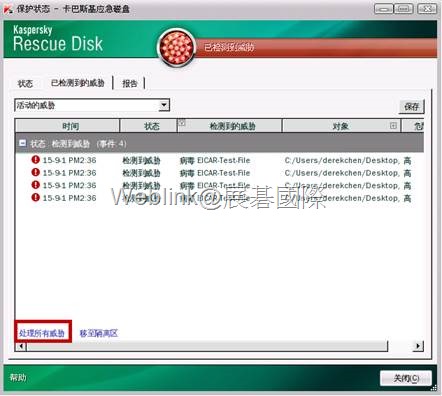Click the 已检测到威胁 red status banner

[x=315, y=47]
